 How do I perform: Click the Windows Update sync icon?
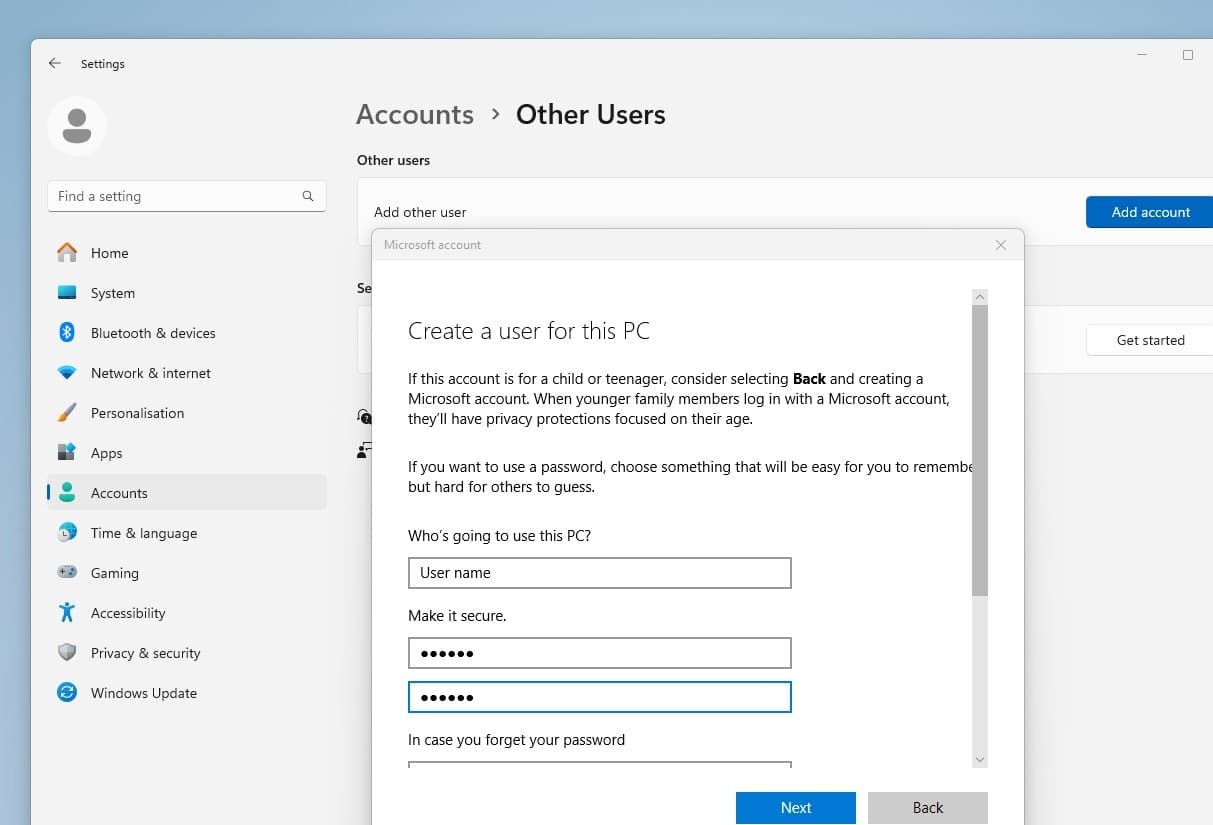tap(67, 693)
